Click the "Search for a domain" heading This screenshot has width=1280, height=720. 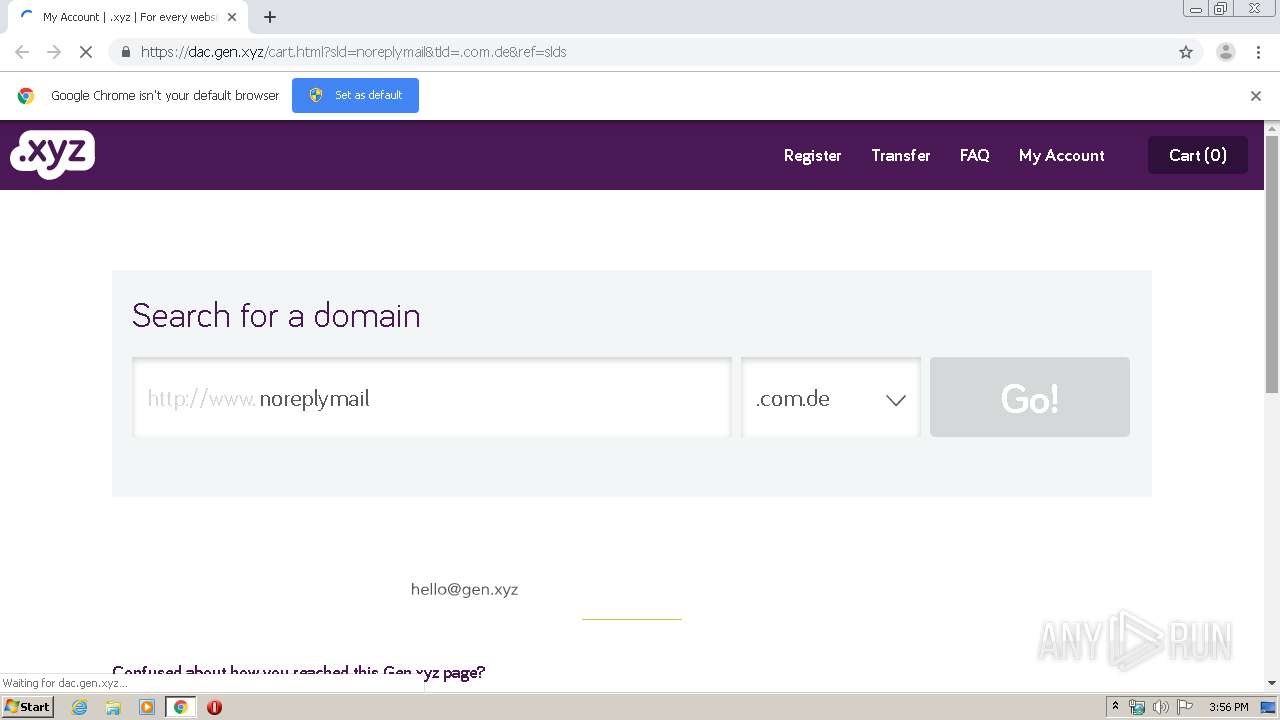click(276, 315)
